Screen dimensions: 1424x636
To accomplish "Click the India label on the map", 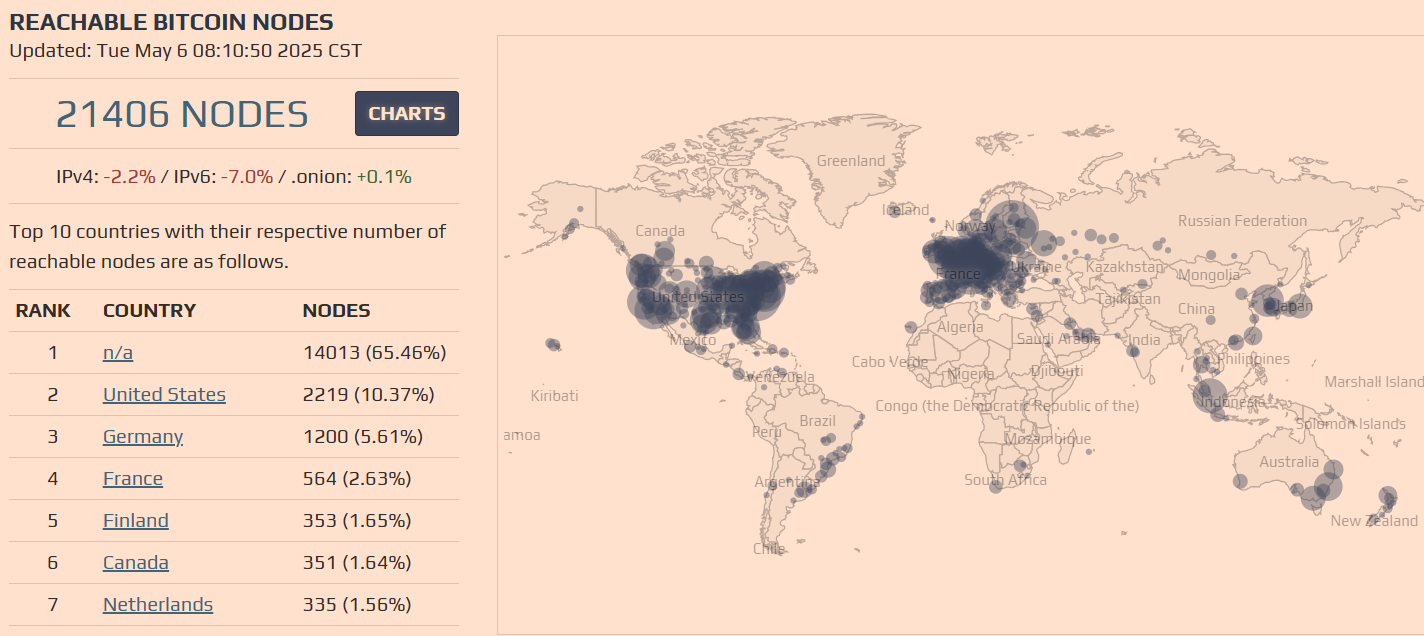I will click(x=1144, y=340).
